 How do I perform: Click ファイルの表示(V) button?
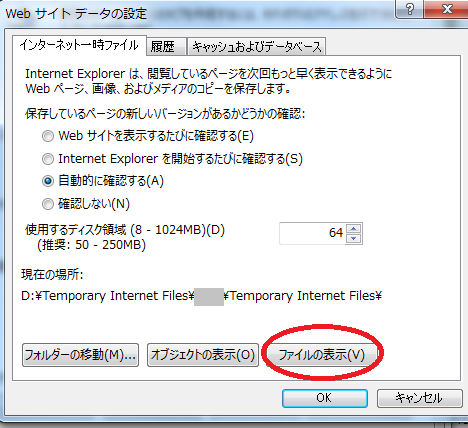point(322,355)
